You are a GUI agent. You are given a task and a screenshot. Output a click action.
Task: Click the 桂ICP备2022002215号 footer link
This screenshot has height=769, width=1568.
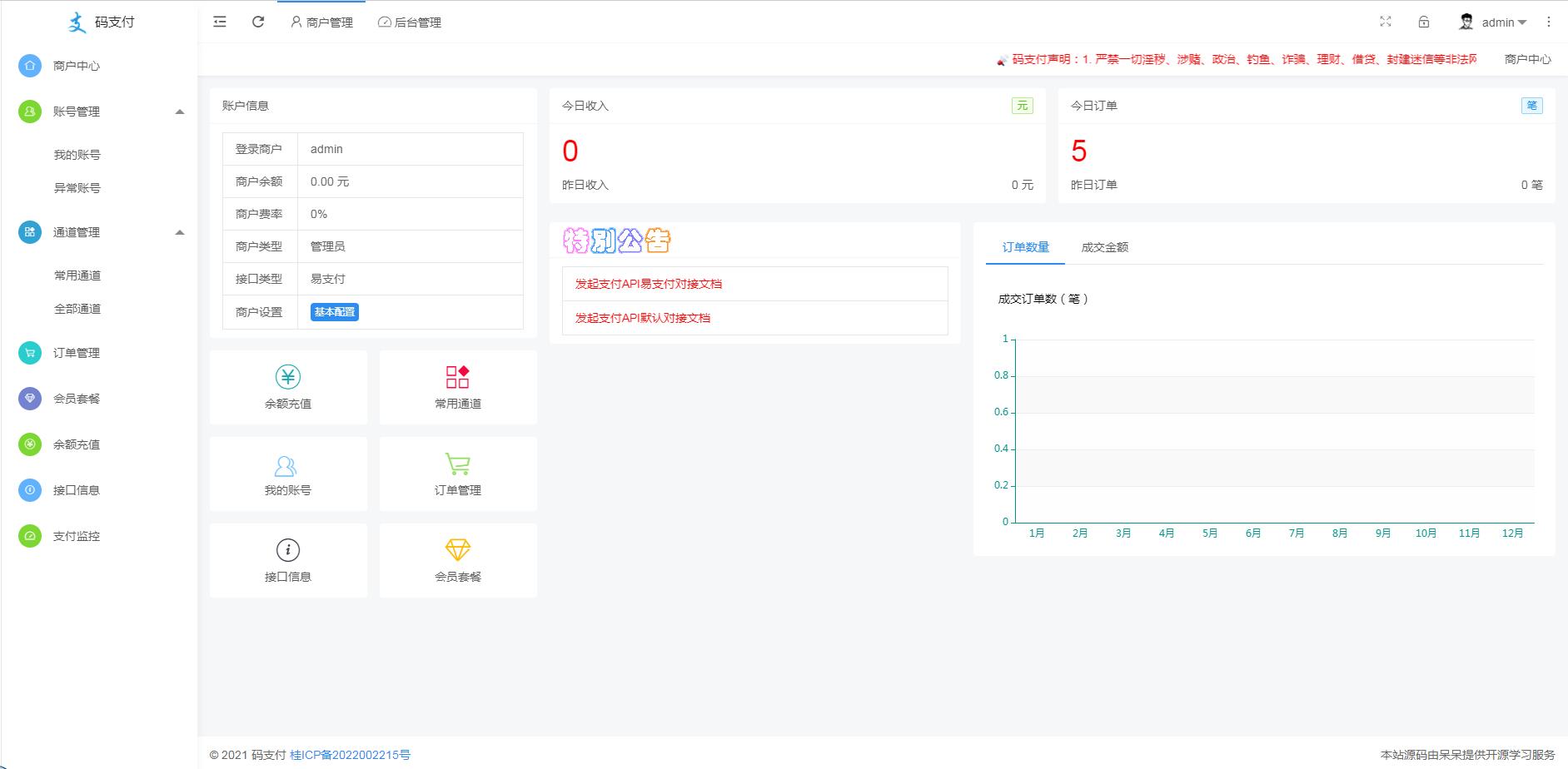(x=350, y=755)
